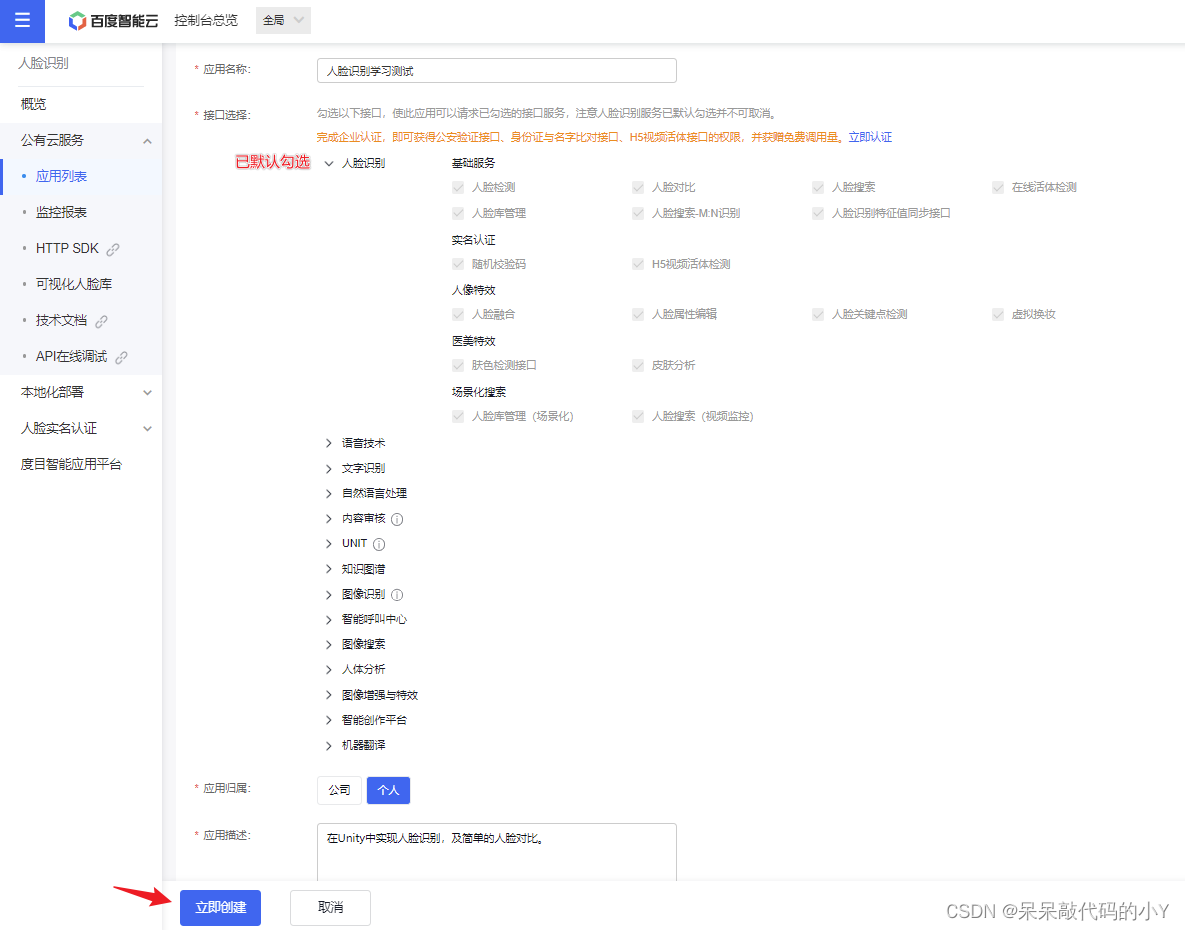Click the 立即认证 link
The image size is (1185, 930).
pos(870,137)
